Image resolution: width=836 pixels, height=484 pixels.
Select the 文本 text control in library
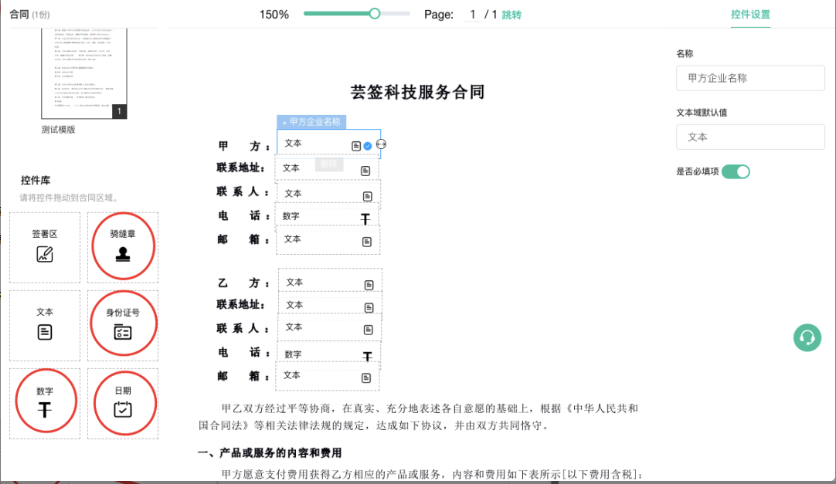point(45,325)
